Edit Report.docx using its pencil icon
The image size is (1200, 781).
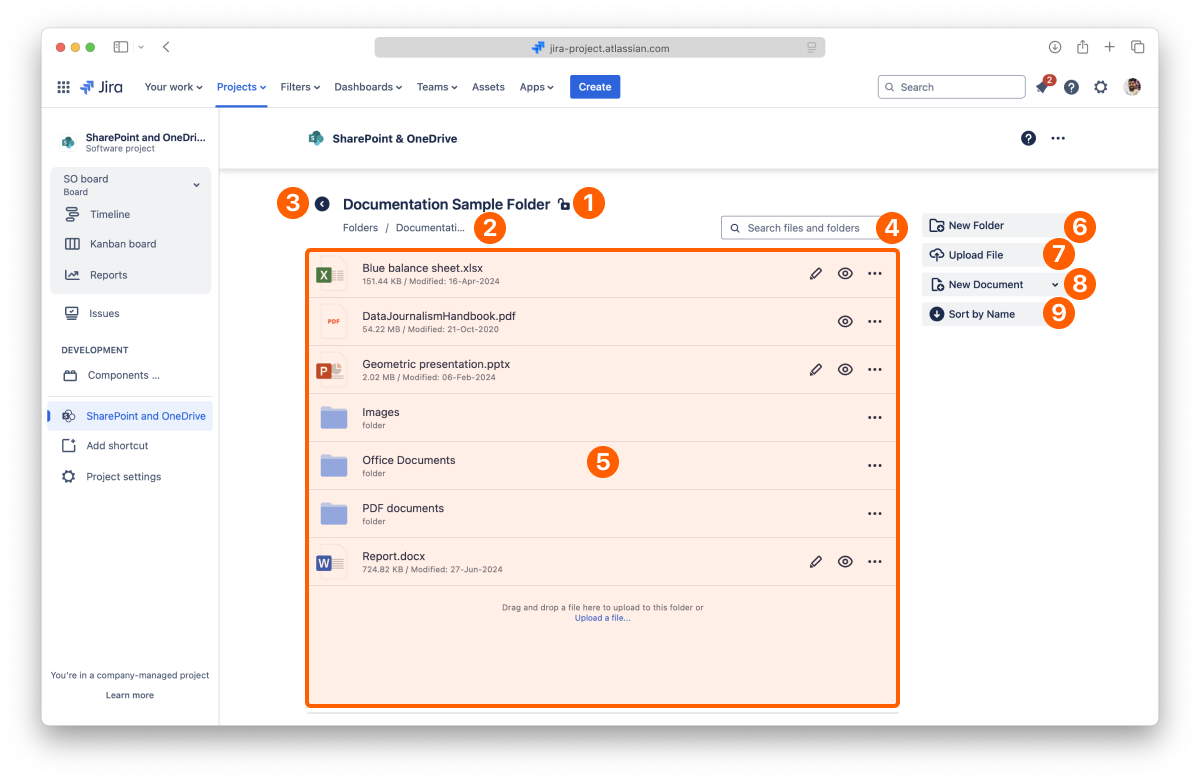point(815,562)
